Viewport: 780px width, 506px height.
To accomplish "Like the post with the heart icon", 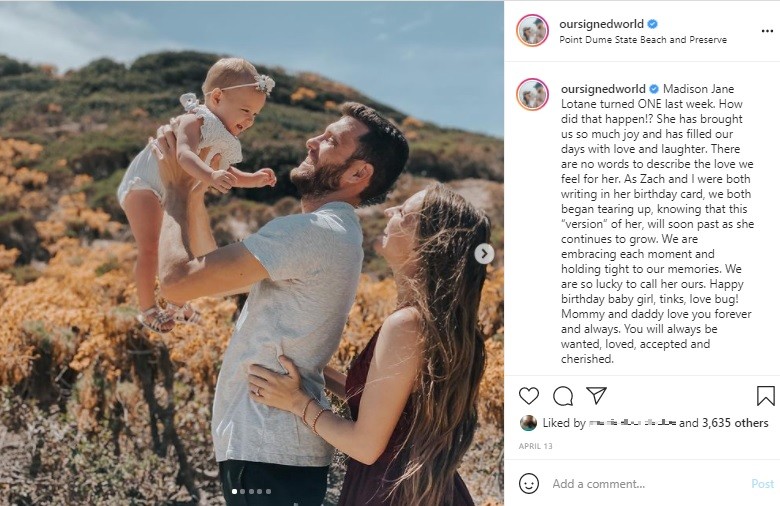I will pyautogui.click(x=529, y=396).
